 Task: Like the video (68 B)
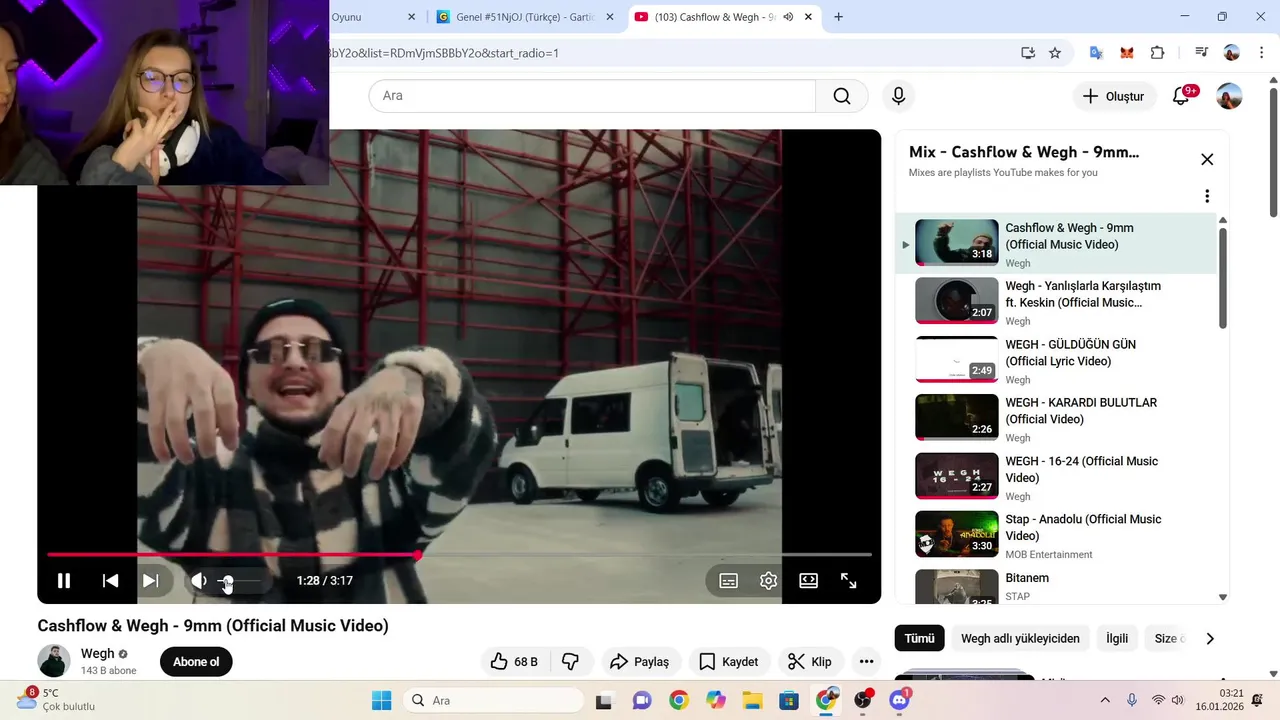pyautogui.click(x=514, y=662)
